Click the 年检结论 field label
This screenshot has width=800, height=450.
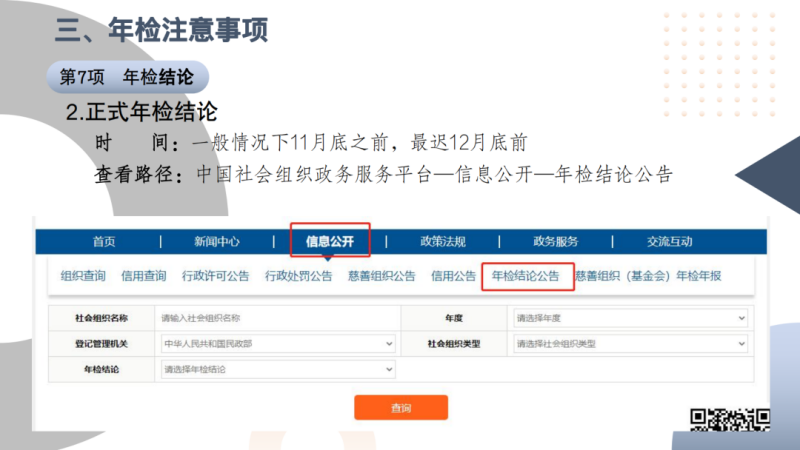(x=102, y=369)
